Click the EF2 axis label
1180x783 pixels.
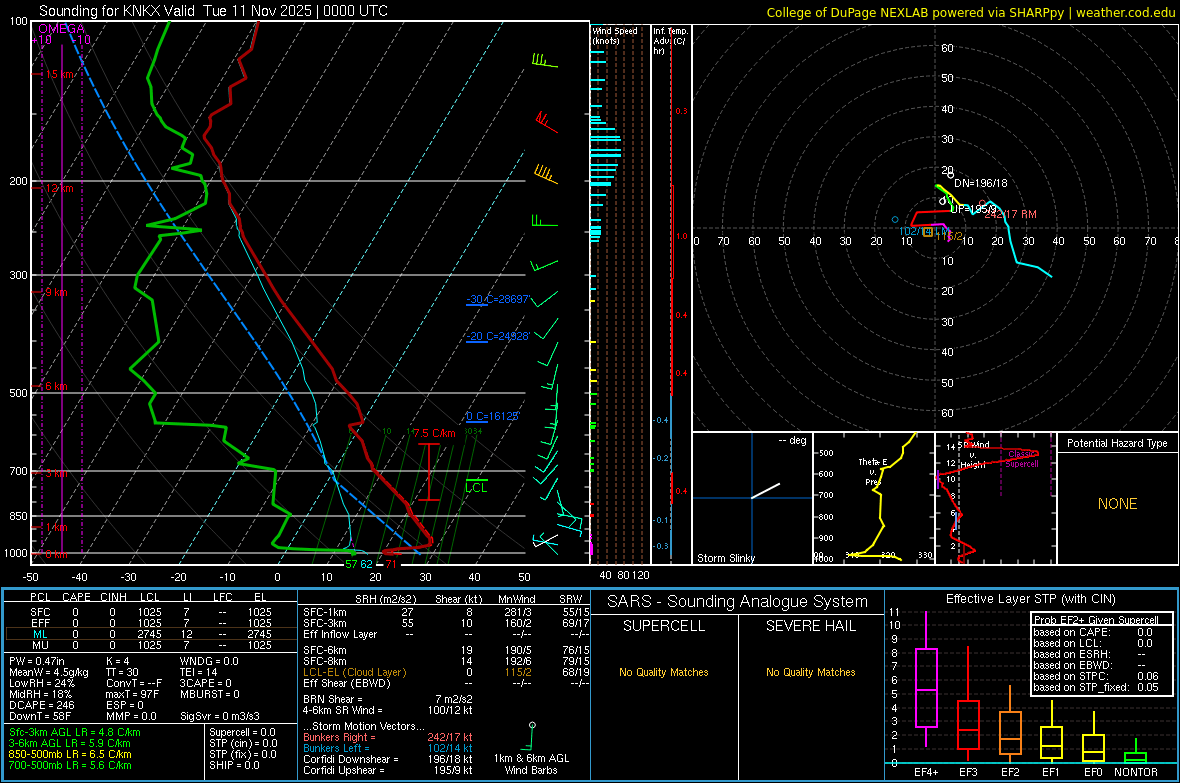(x=1010, y=772)
